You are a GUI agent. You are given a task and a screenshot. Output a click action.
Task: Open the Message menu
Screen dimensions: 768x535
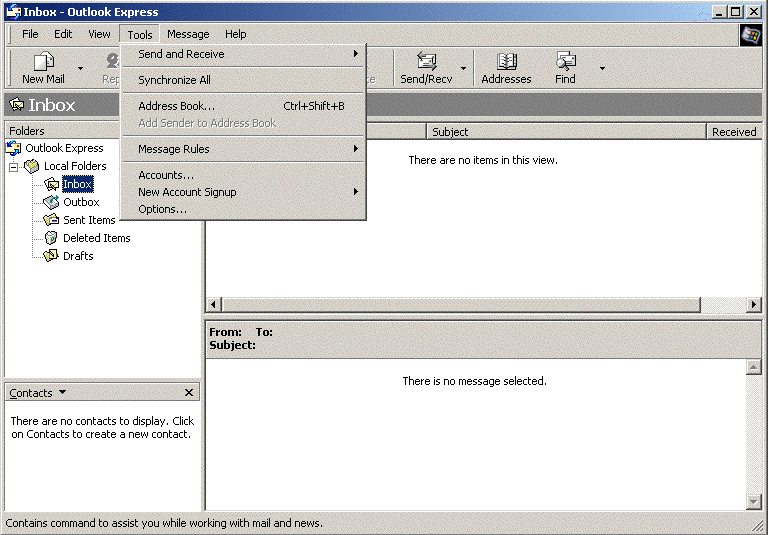tap(188, 34)
